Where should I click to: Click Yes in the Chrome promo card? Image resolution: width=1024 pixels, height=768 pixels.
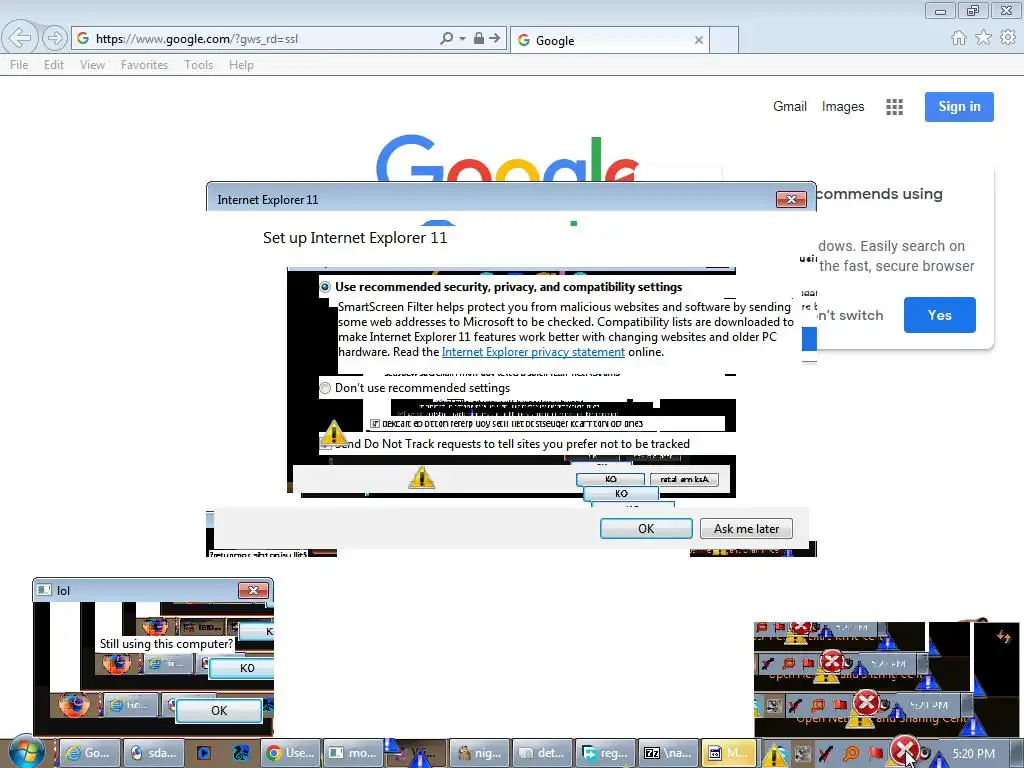[x=940, y=315]
